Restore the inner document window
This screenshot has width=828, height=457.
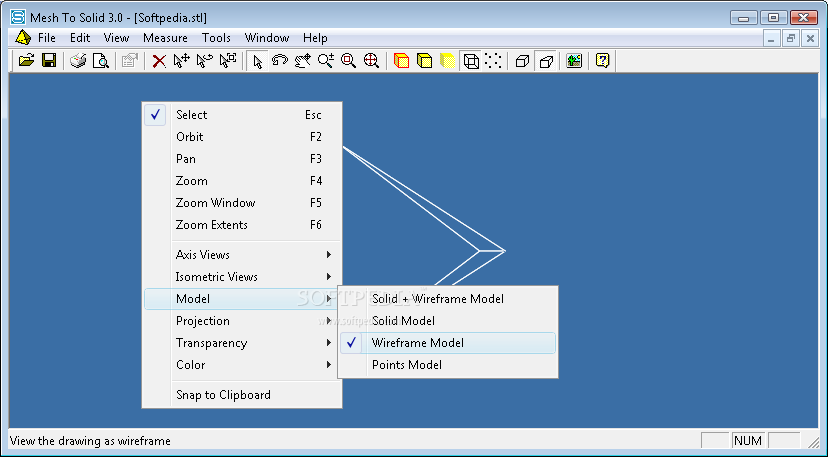point(791,38)
